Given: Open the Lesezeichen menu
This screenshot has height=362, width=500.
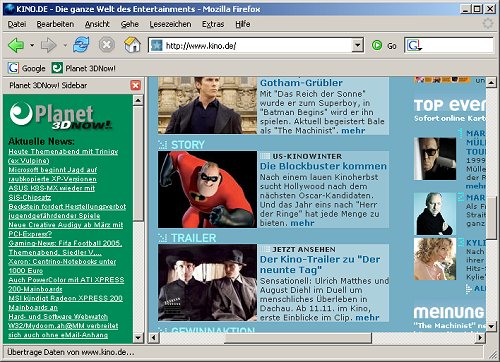Looking at the screenshot, I should 170,24.
